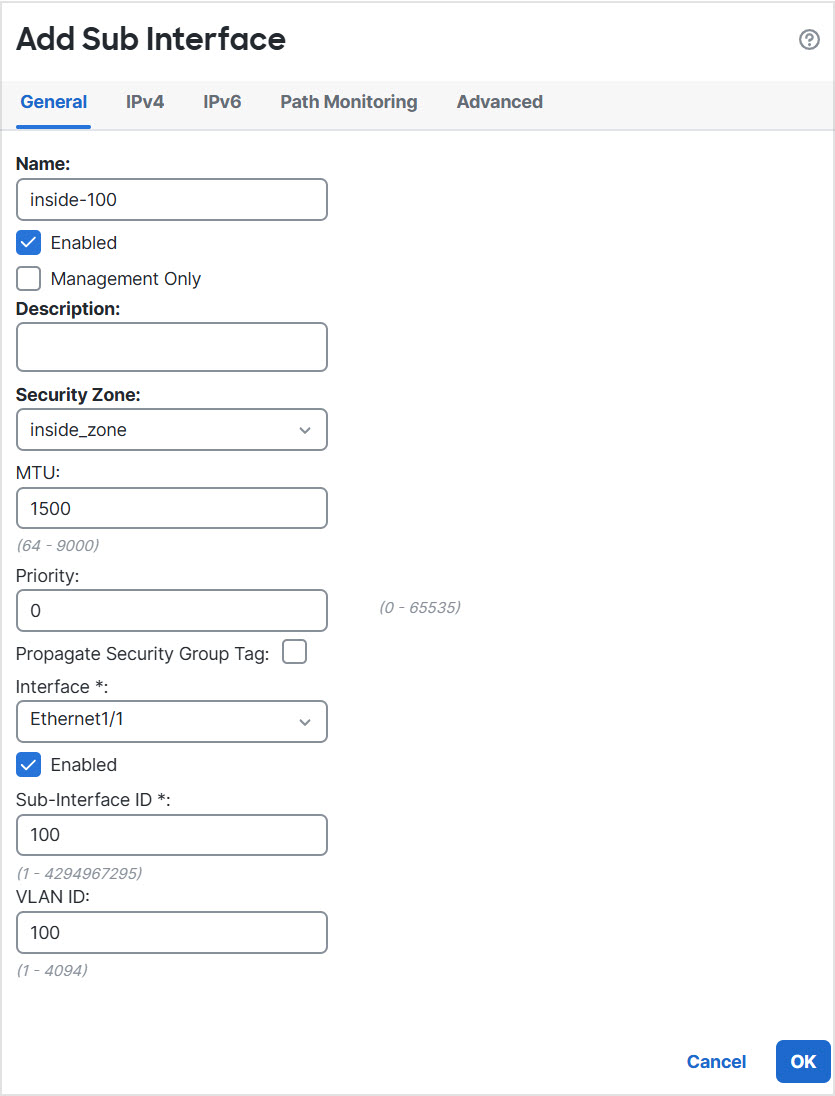The image size is (835, 1096).
Task: Open the help question mark icon
Action: point(808,40)
